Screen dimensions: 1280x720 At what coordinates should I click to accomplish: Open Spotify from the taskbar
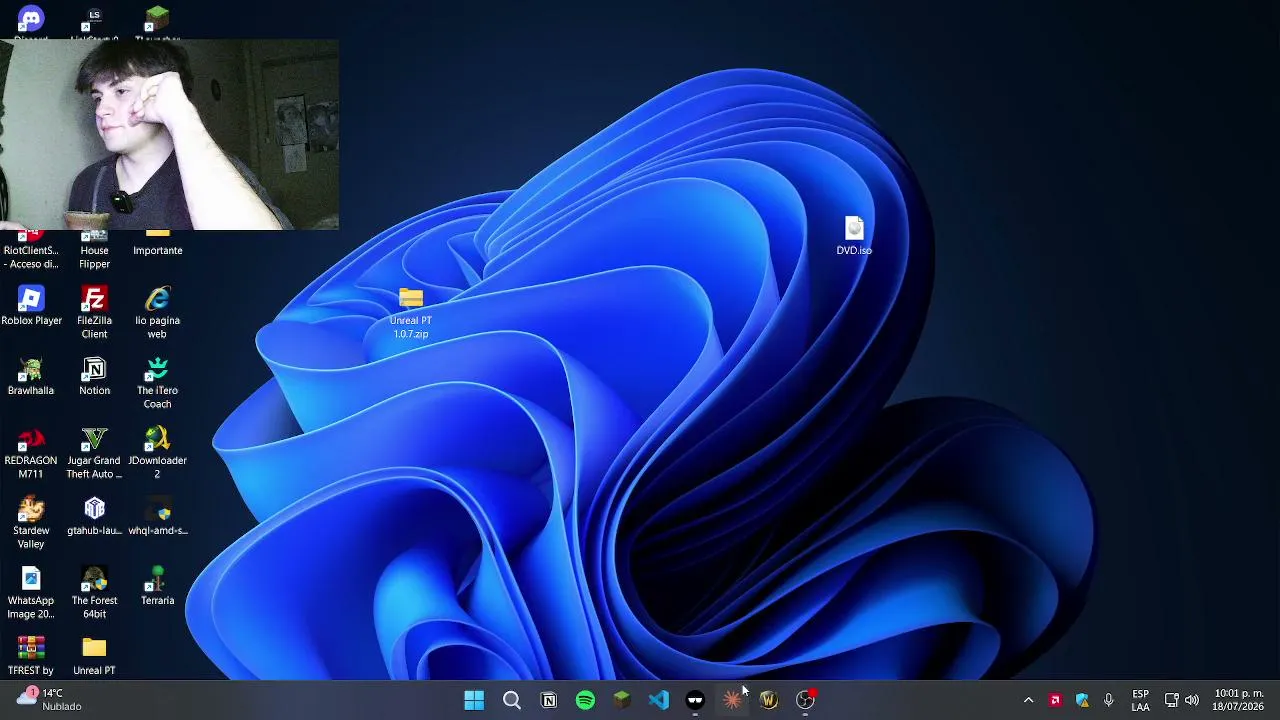tap(585, 700)
